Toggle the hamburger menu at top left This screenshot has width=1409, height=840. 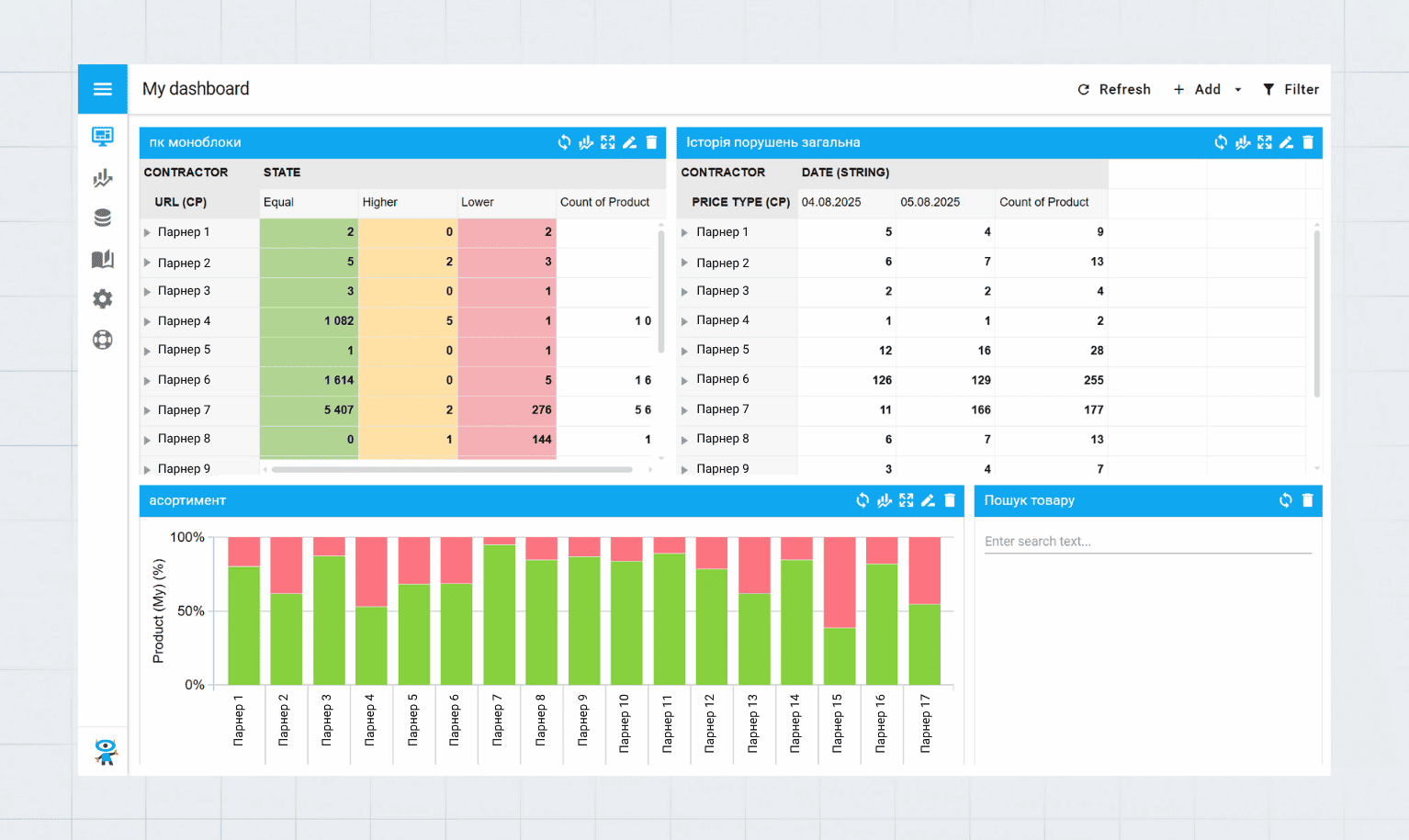click(x=102, y=88)
